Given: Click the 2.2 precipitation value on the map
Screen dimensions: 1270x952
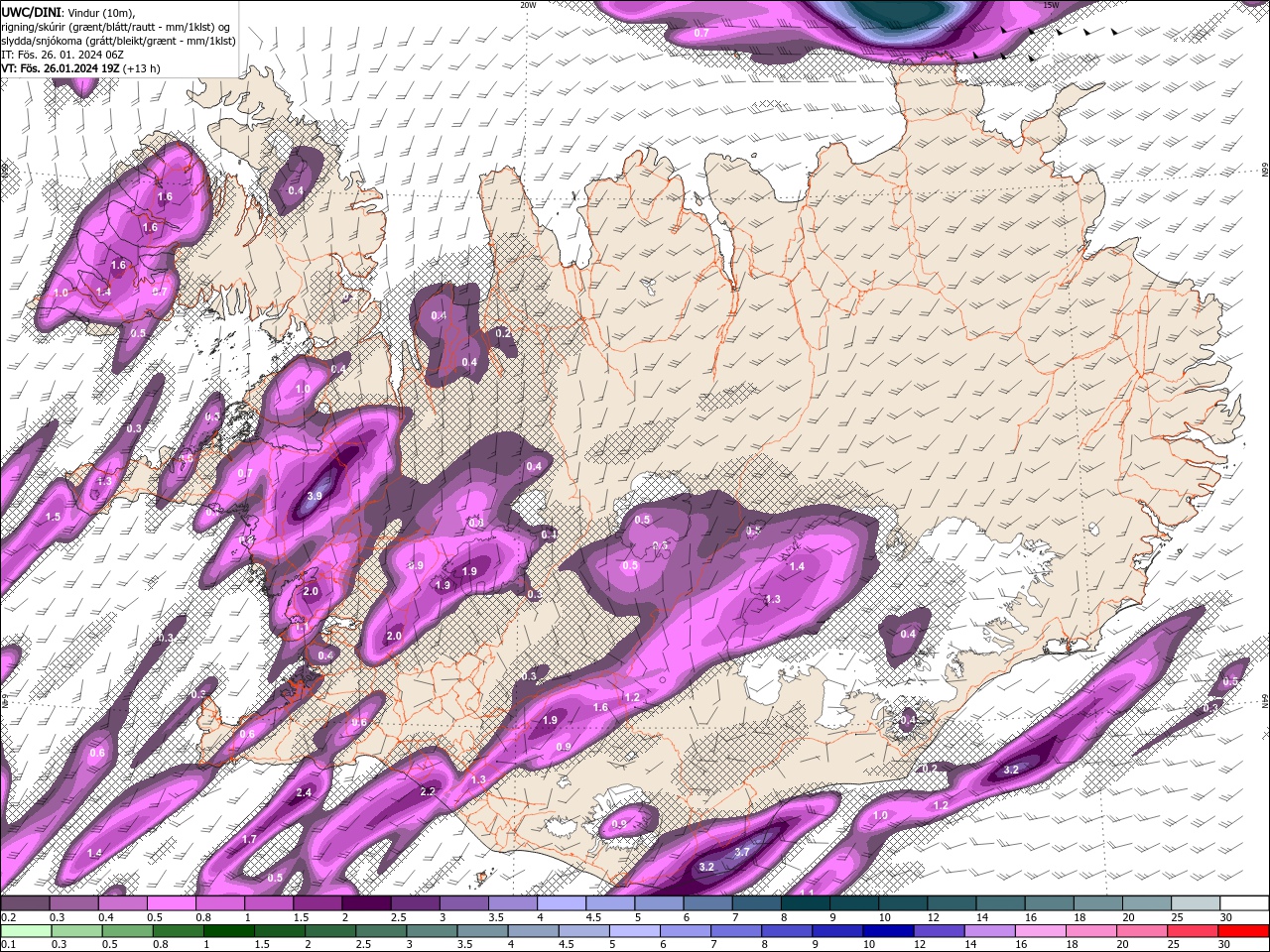Looking at the screenshot, I should click(x=428, y=791).
